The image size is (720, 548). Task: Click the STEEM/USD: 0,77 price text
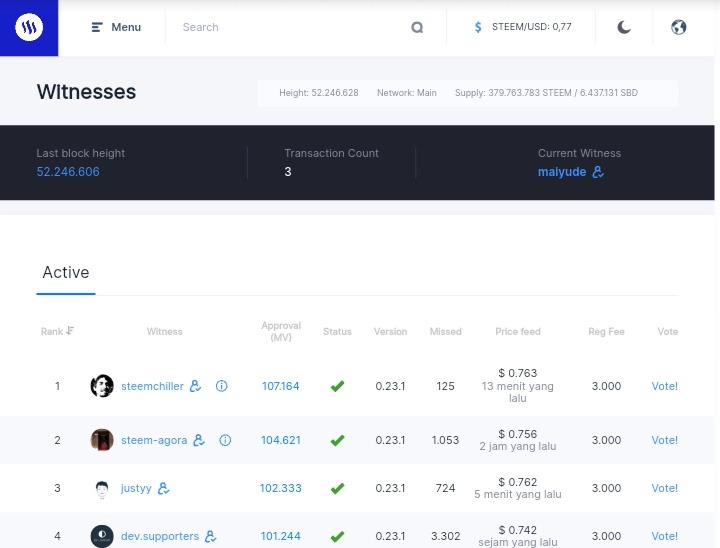point(532,27)
